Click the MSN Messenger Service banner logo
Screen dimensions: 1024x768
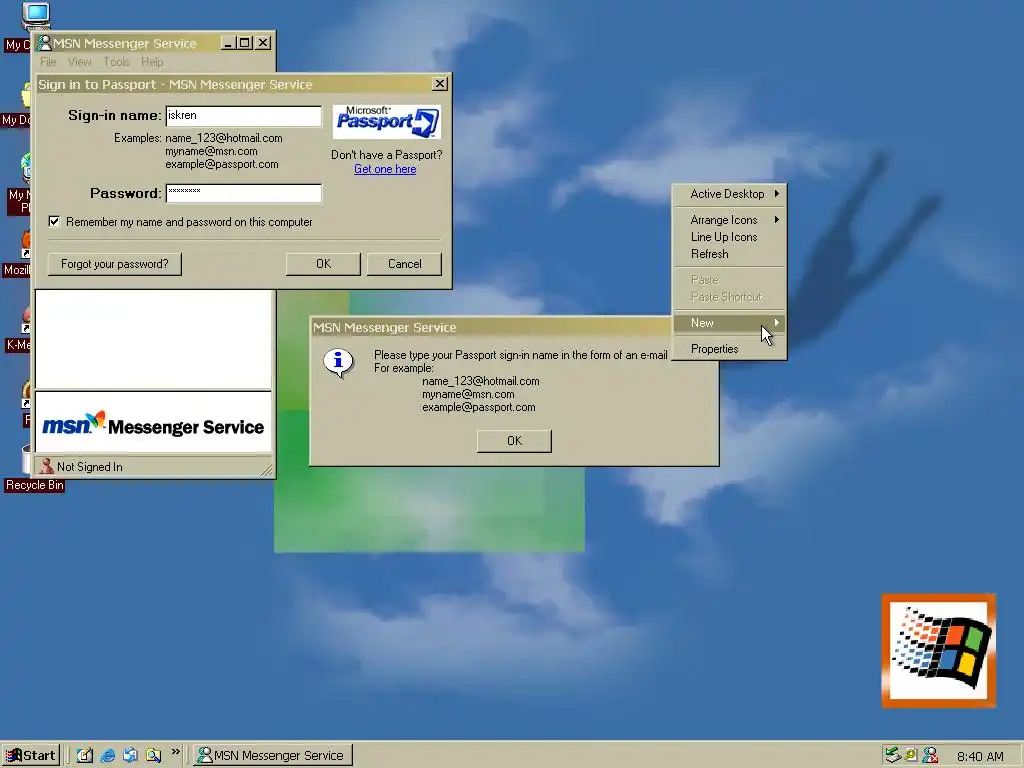tap(153, 425)
